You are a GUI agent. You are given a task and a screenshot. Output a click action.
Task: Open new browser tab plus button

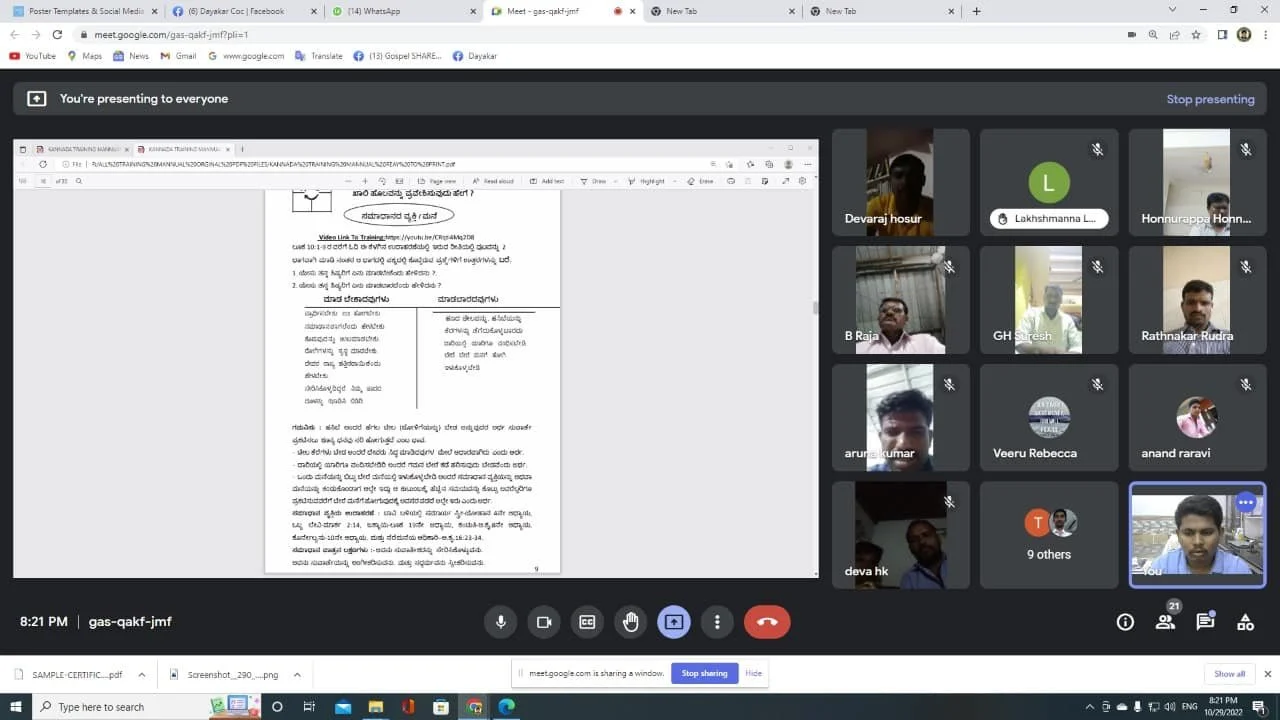click(x=976, y=11)
